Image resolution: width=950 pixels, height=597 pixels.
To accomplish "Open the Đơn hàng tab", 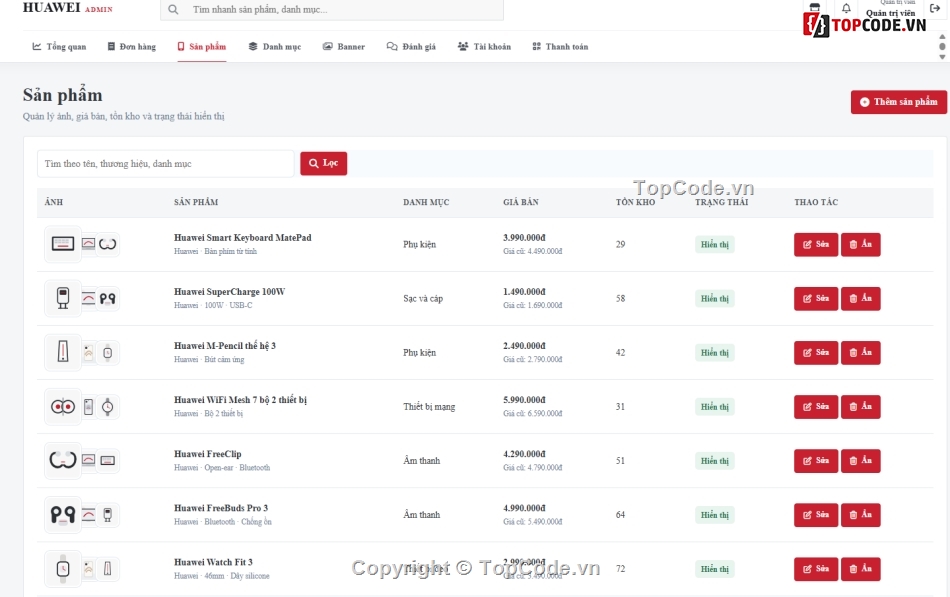I will pyautogui.click(x=131, y=47).
